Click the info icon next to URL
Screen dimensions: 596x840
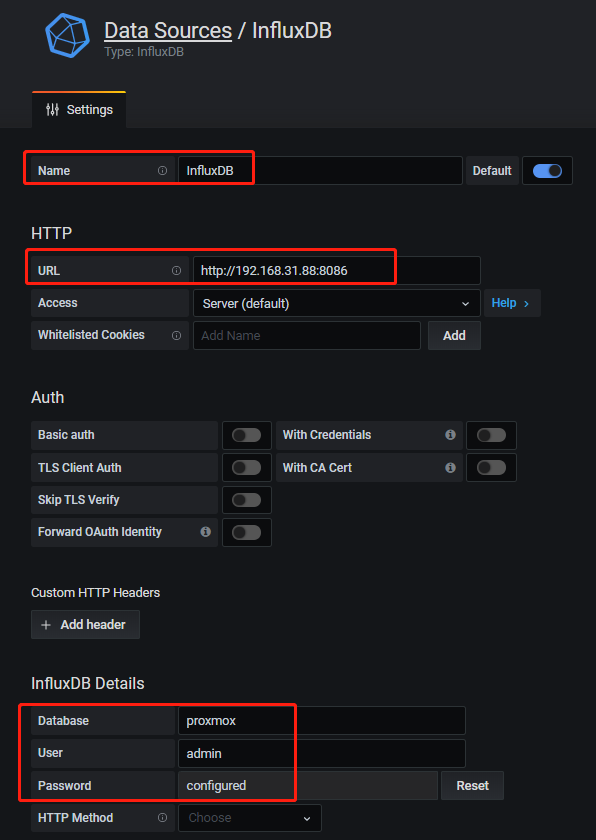tap(176, 270)
